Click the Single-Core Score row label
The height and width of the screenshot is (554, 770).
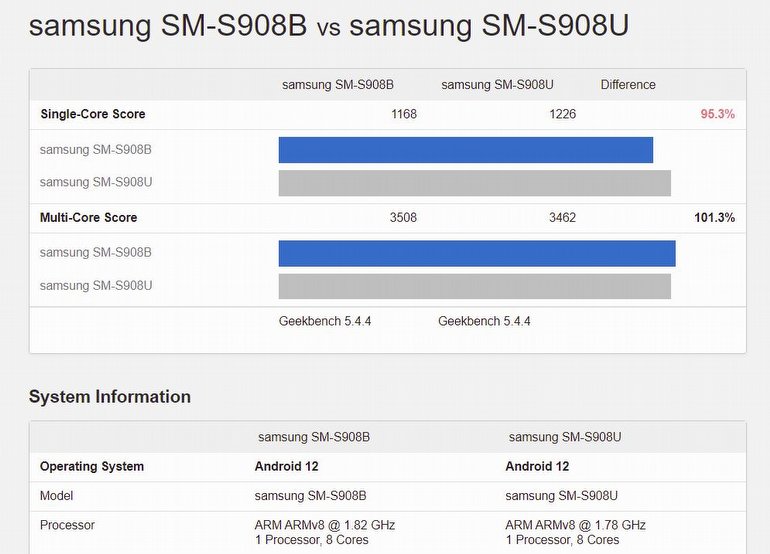point(93,114)
